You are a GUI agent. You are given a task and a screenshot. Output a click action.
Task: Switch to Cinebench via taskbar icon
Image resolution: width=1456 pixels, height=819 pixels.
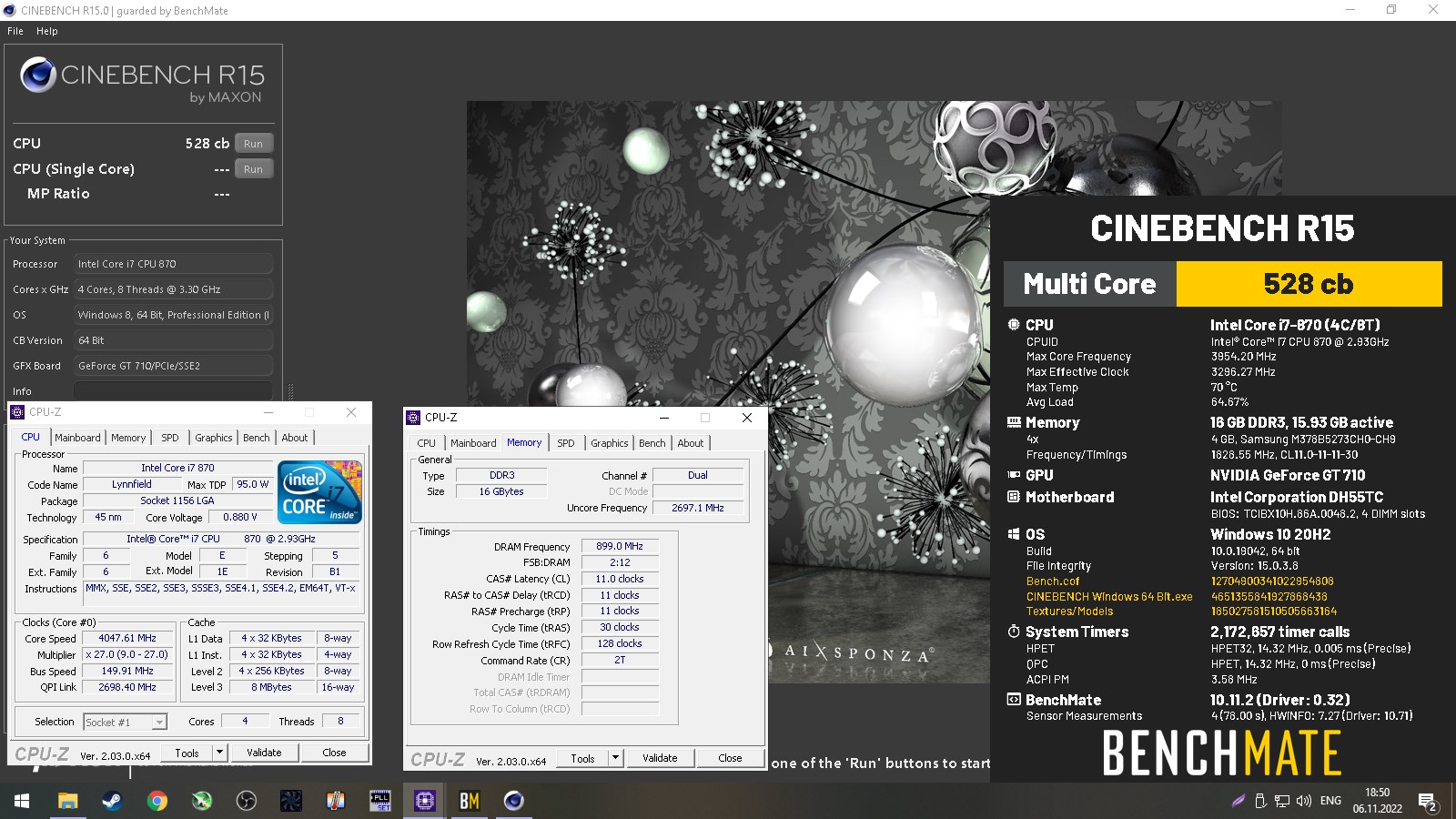pyautogui.click(x=514, y=801)
